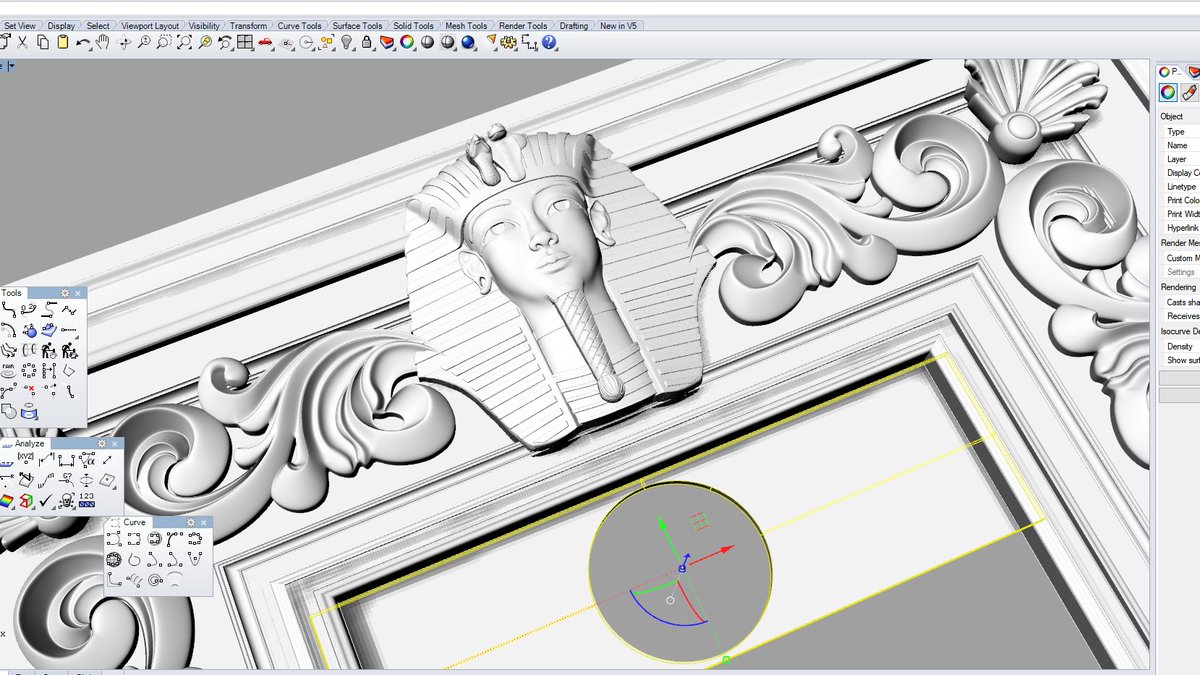Viewport: 1200px width, 675px height.
Task: Click the Layer row in Properties
Action: tap(1179, 159)
